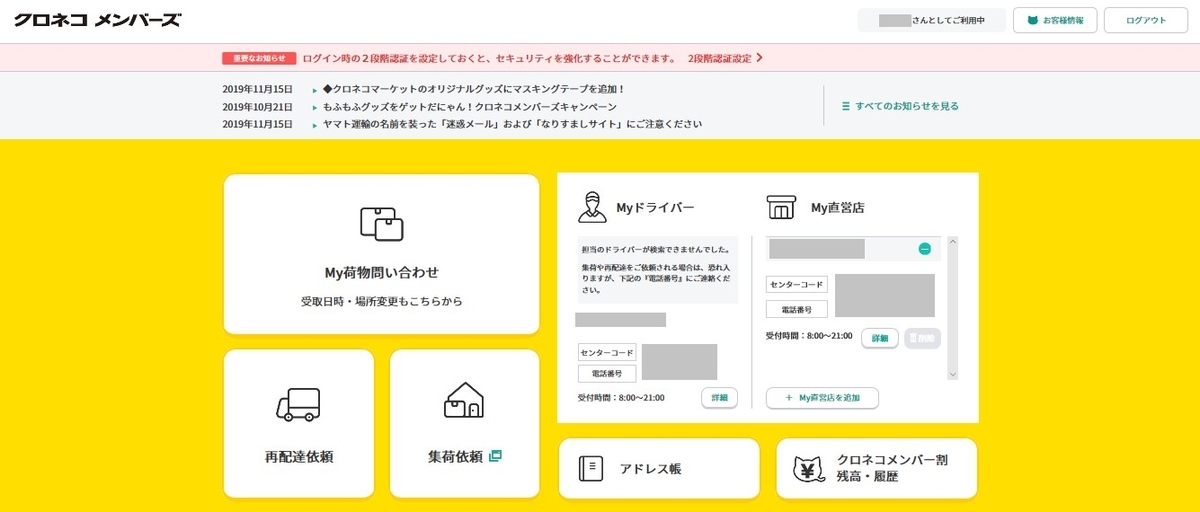The image size is (1200, 512).
Task: Open the 2段階認証設定 link
Action: [719, 58]
